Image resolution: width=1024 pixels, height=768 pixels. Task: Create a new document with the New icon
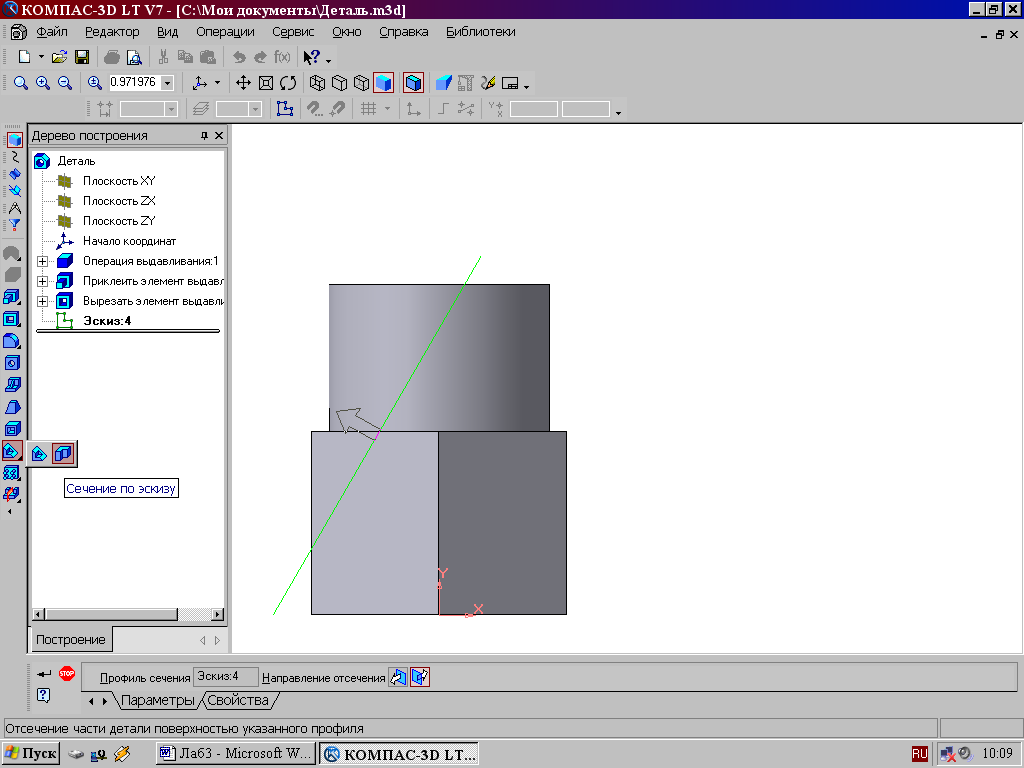coord(24,57)
